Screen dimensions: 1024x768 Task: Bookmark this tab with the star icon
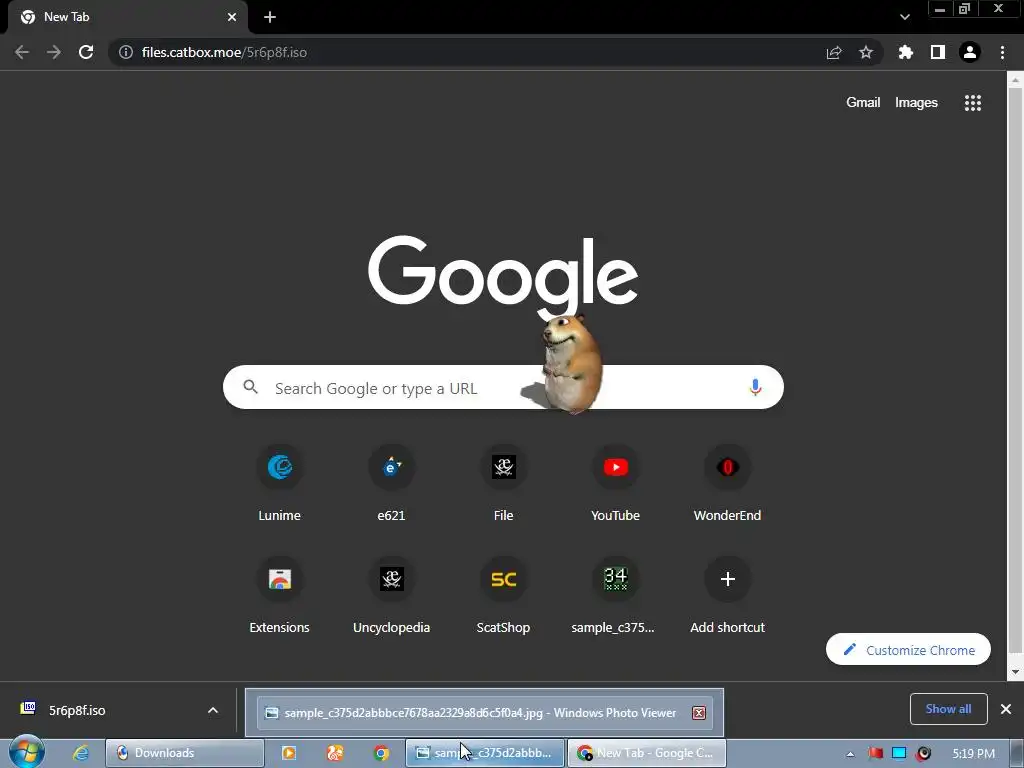pyautogui.click(x=866, y=52)
